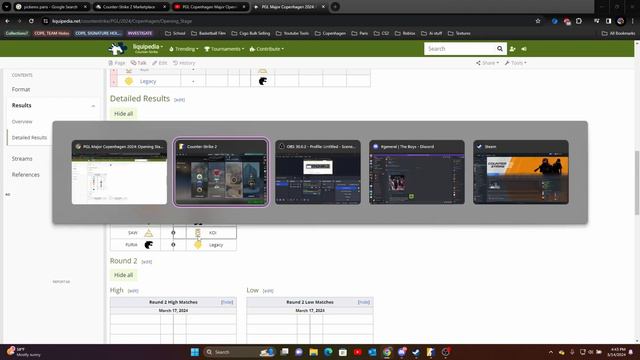Go to Overview in contents sidebar

(x=22, y=122)
